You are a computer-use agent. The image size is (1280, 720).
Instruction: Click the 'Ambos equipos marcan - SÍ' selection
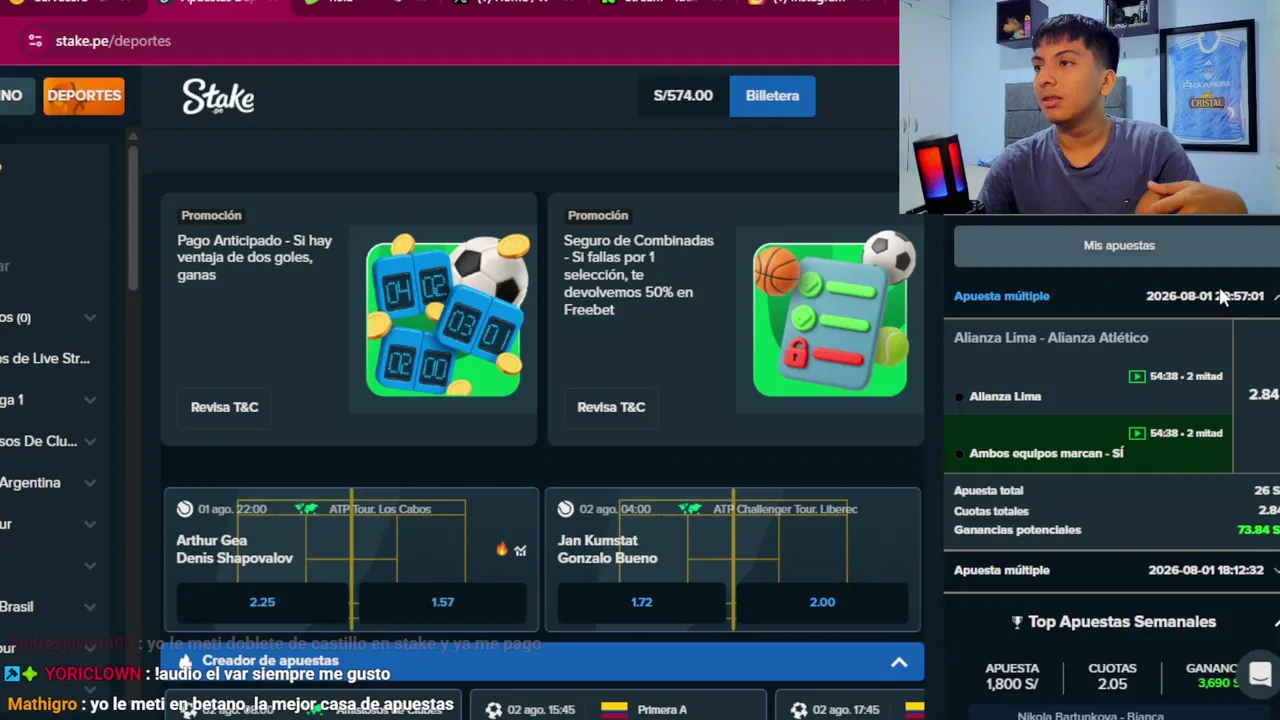point(1046,454)
